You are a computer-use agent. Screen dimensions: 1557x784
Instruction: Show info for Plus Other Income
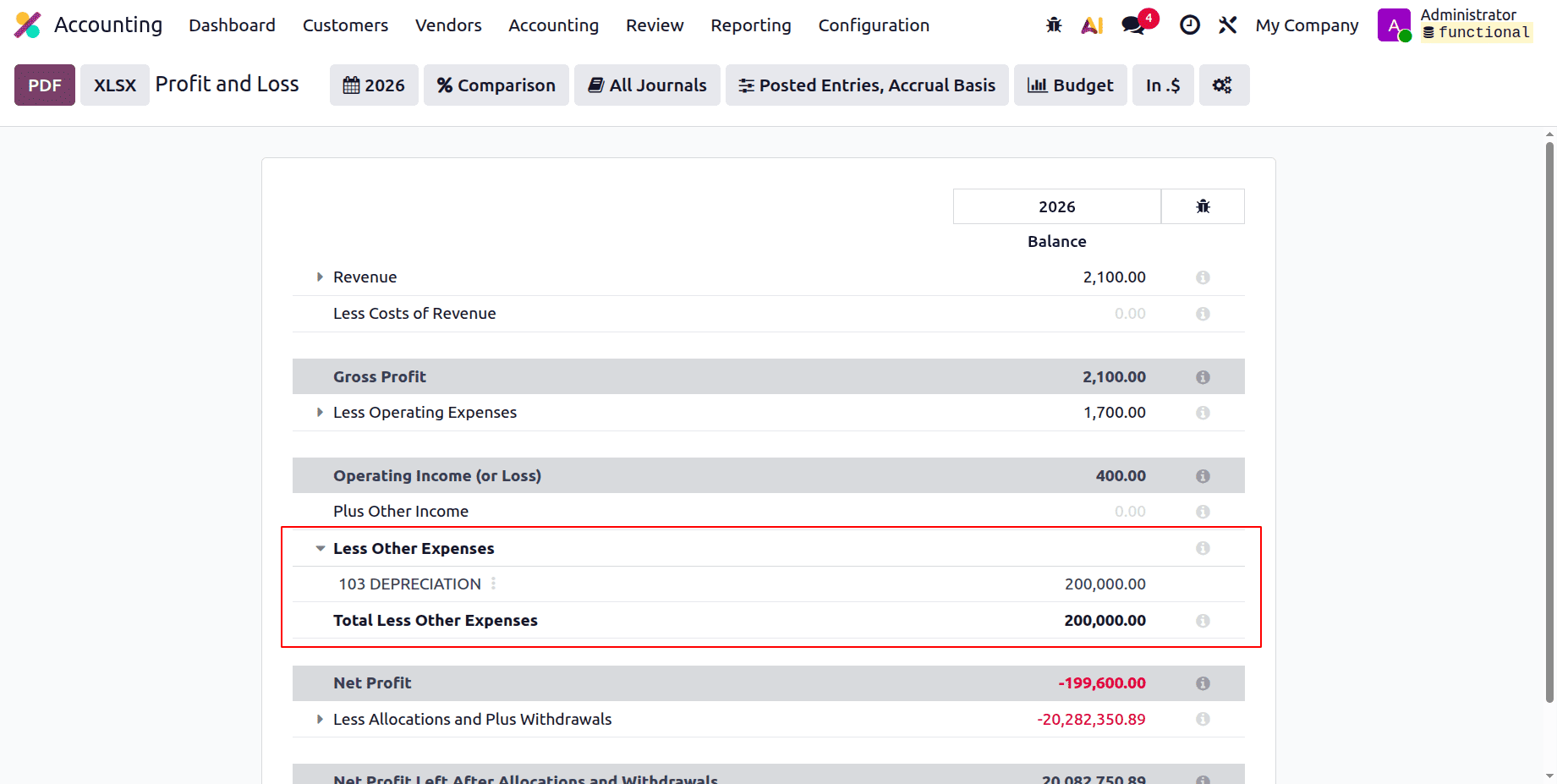(x=1203, y=512)
